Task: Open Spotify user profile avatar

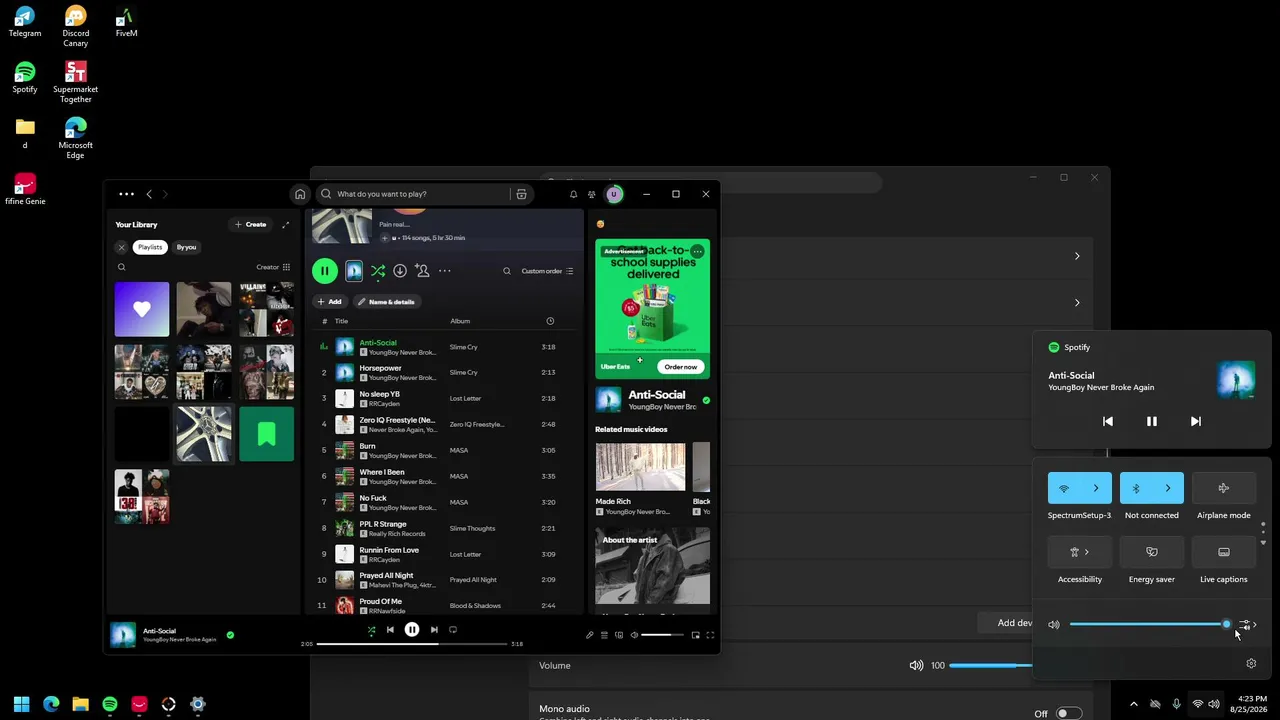Action: [x=614, y=194]
